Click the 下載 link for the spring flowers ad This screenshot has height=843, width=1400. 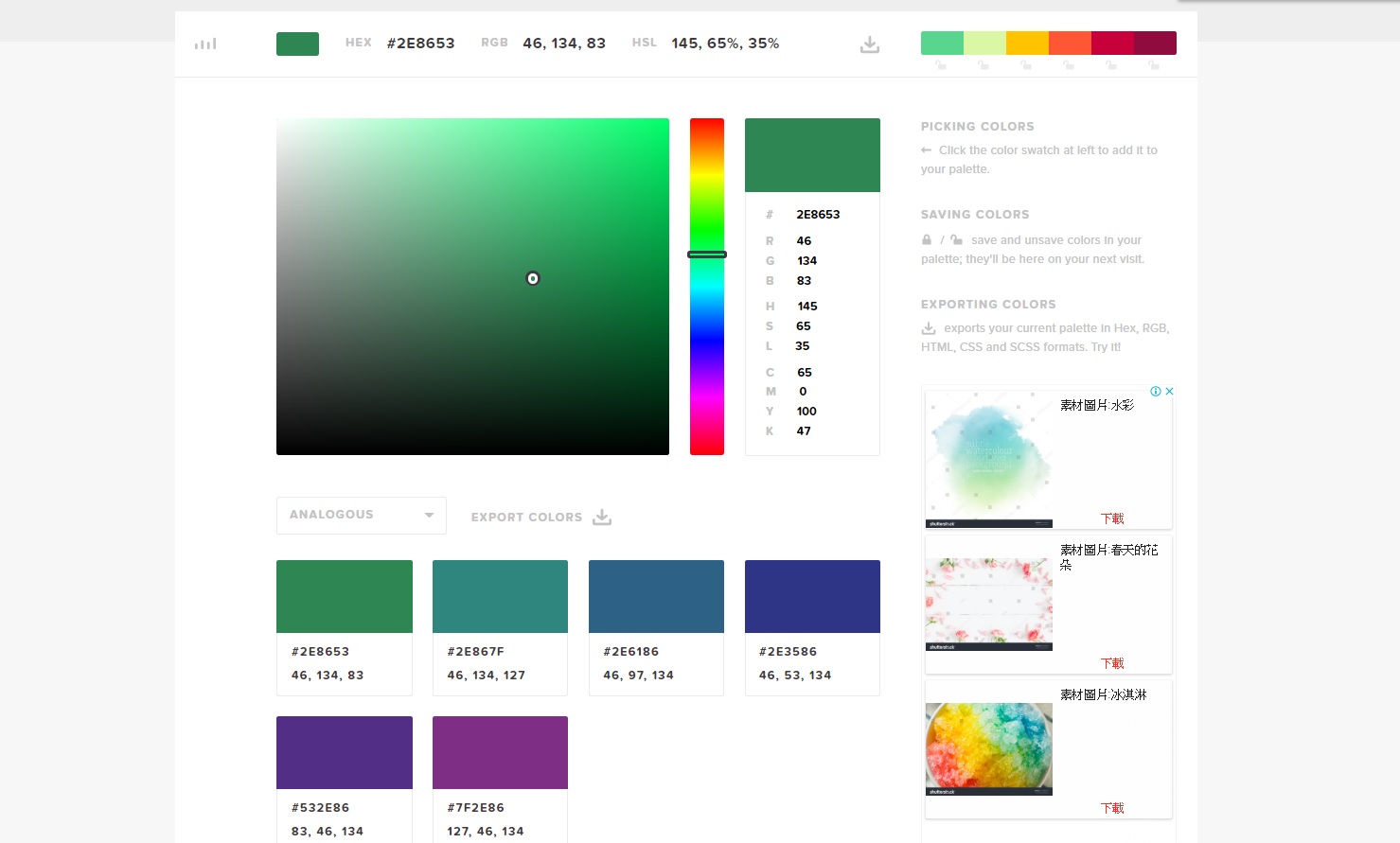pos(1112,663)
